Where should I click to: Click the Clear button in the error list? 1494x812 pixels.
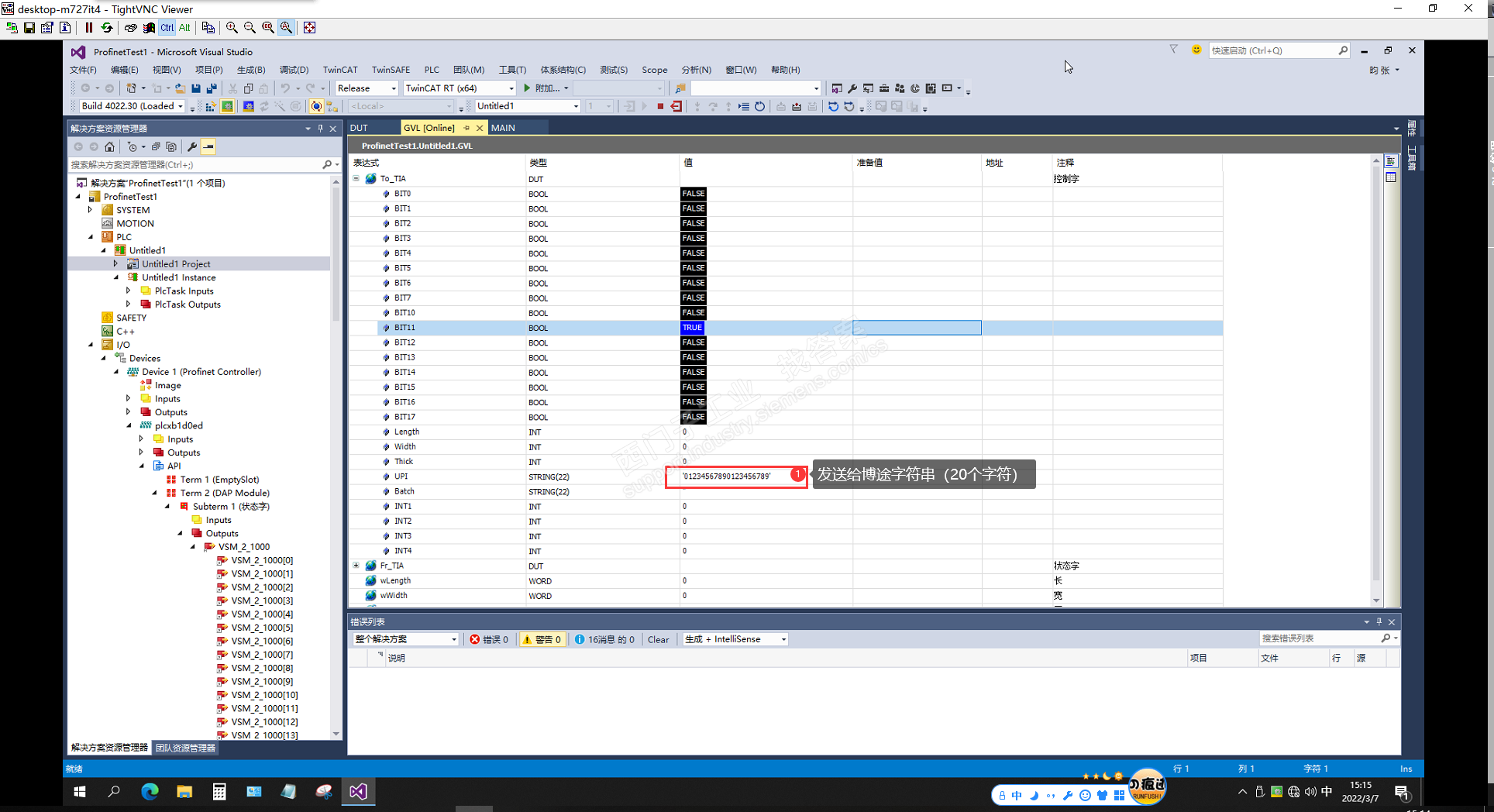coord(658,639)
